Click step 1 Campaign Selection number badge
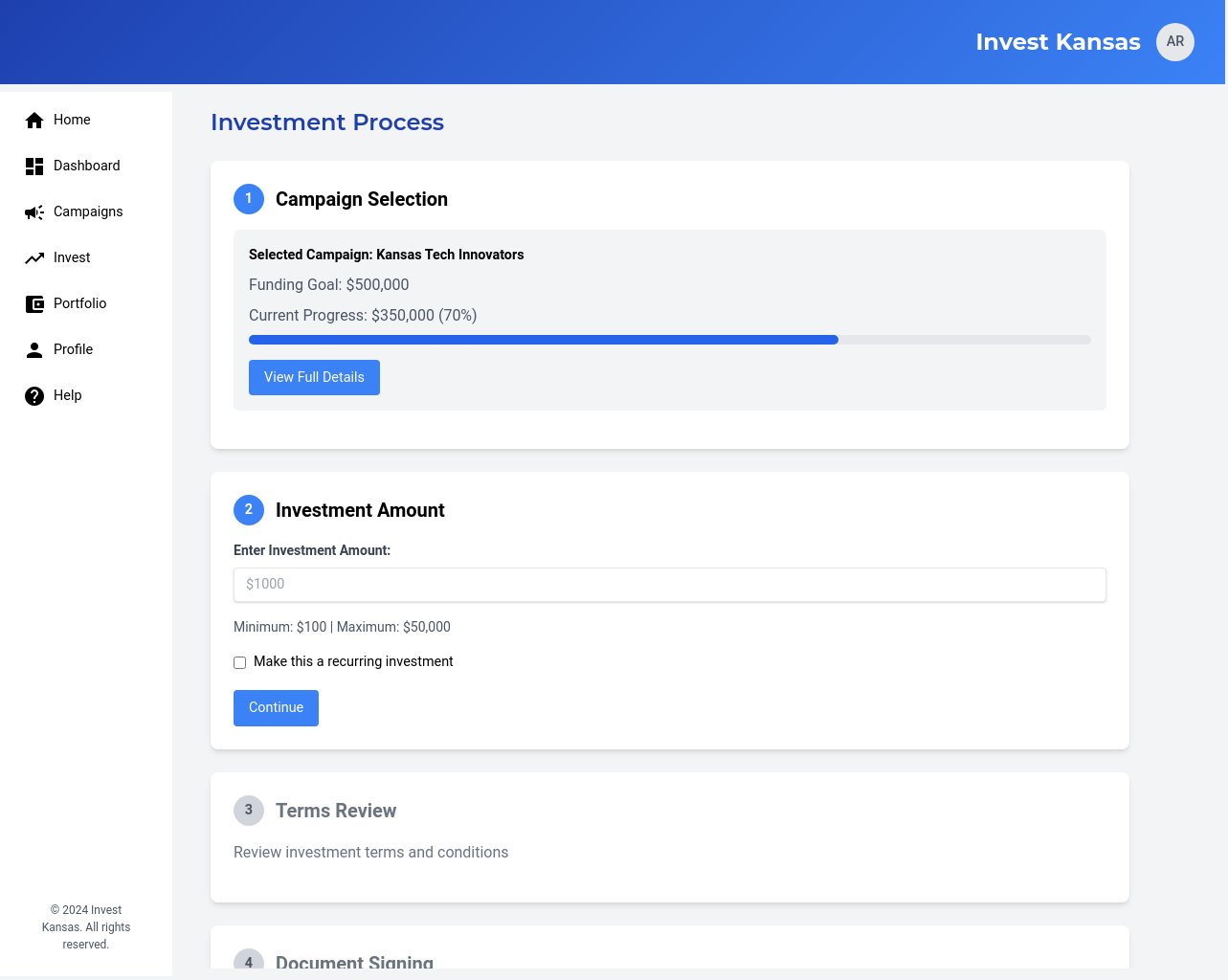The image size is (1228, 980). pos(249,199)
